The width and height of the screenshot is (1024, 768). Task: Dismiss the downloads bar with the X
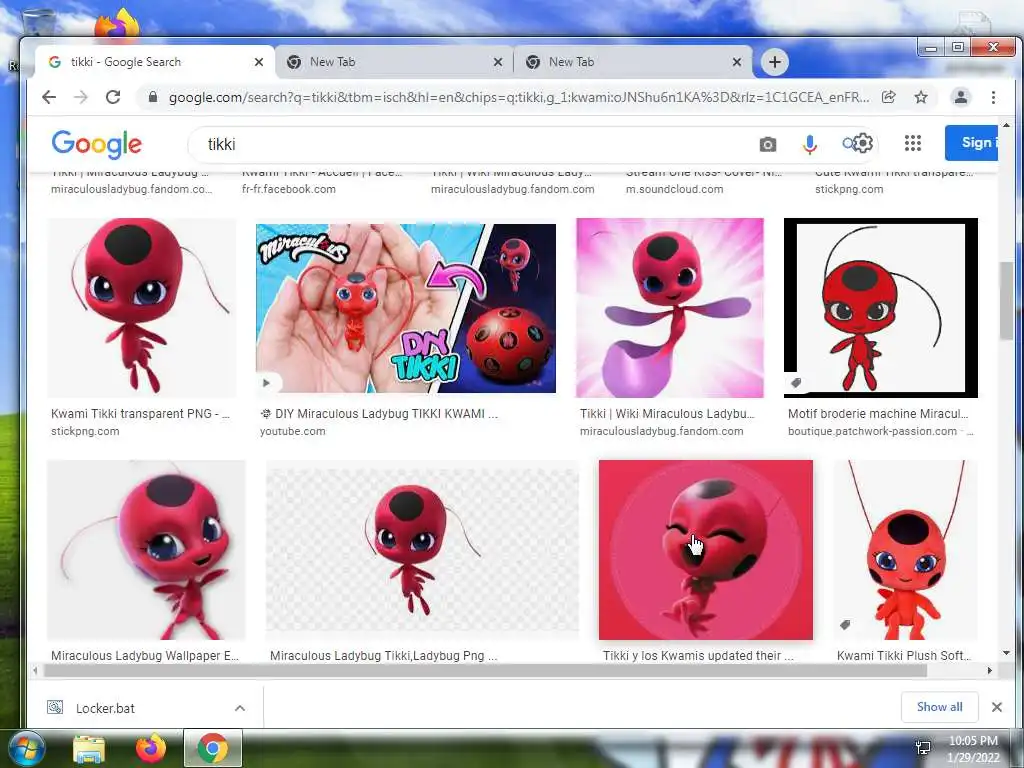tap(997, 707)
